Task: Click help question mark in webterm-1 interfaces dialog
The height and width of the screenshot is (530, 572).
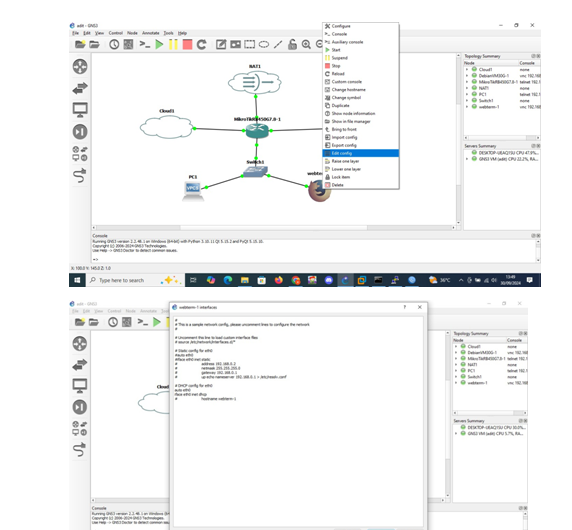Action: coord(405,307)
